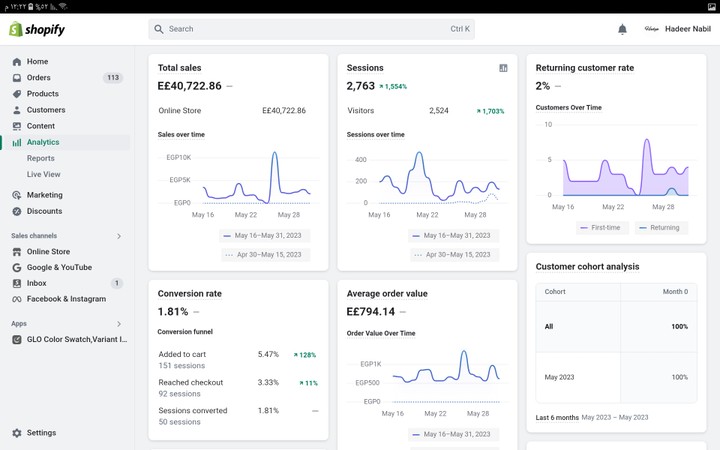Click the Shopify logo

[x=37, y=29]
